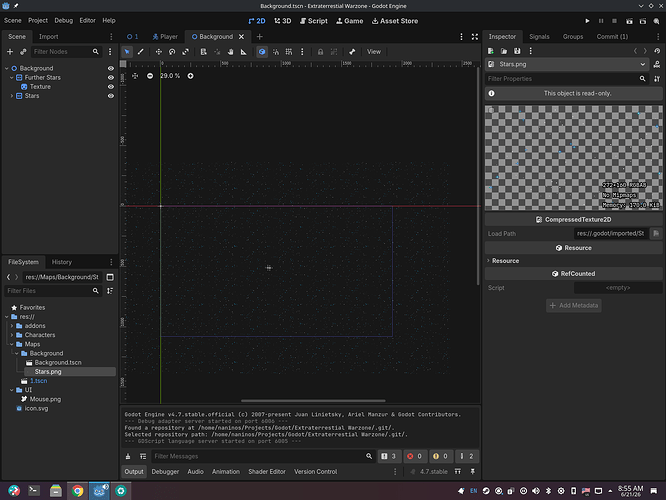Focus the Filter Properties field
The width and height of the screenshot is (666, 500).
click(x=566, y=79)
